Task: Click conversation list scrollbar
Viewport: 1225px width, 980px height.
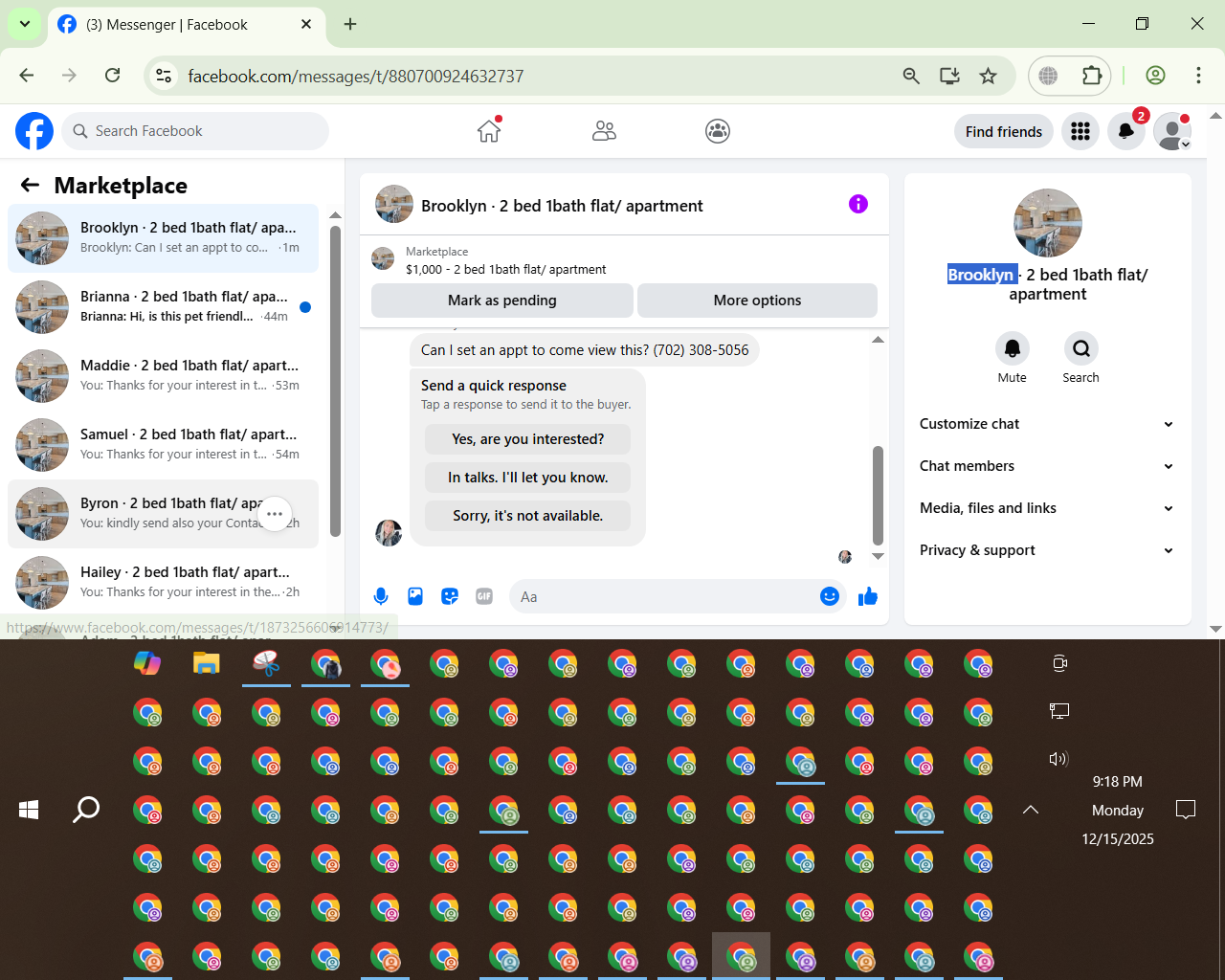Action: click(x=335, y=381)
